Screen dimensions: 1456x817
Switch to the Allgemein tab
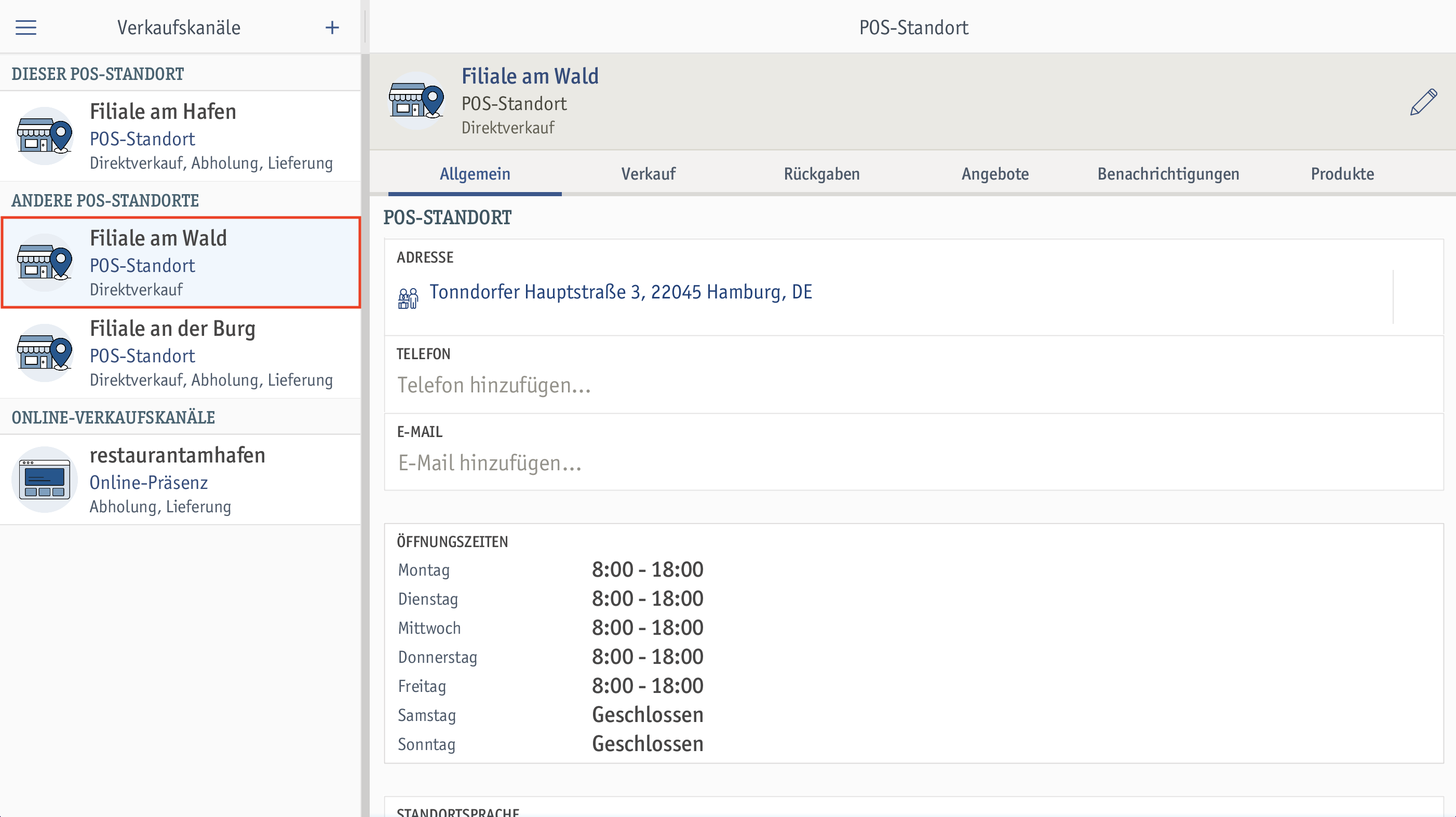(x=475, y=173)
